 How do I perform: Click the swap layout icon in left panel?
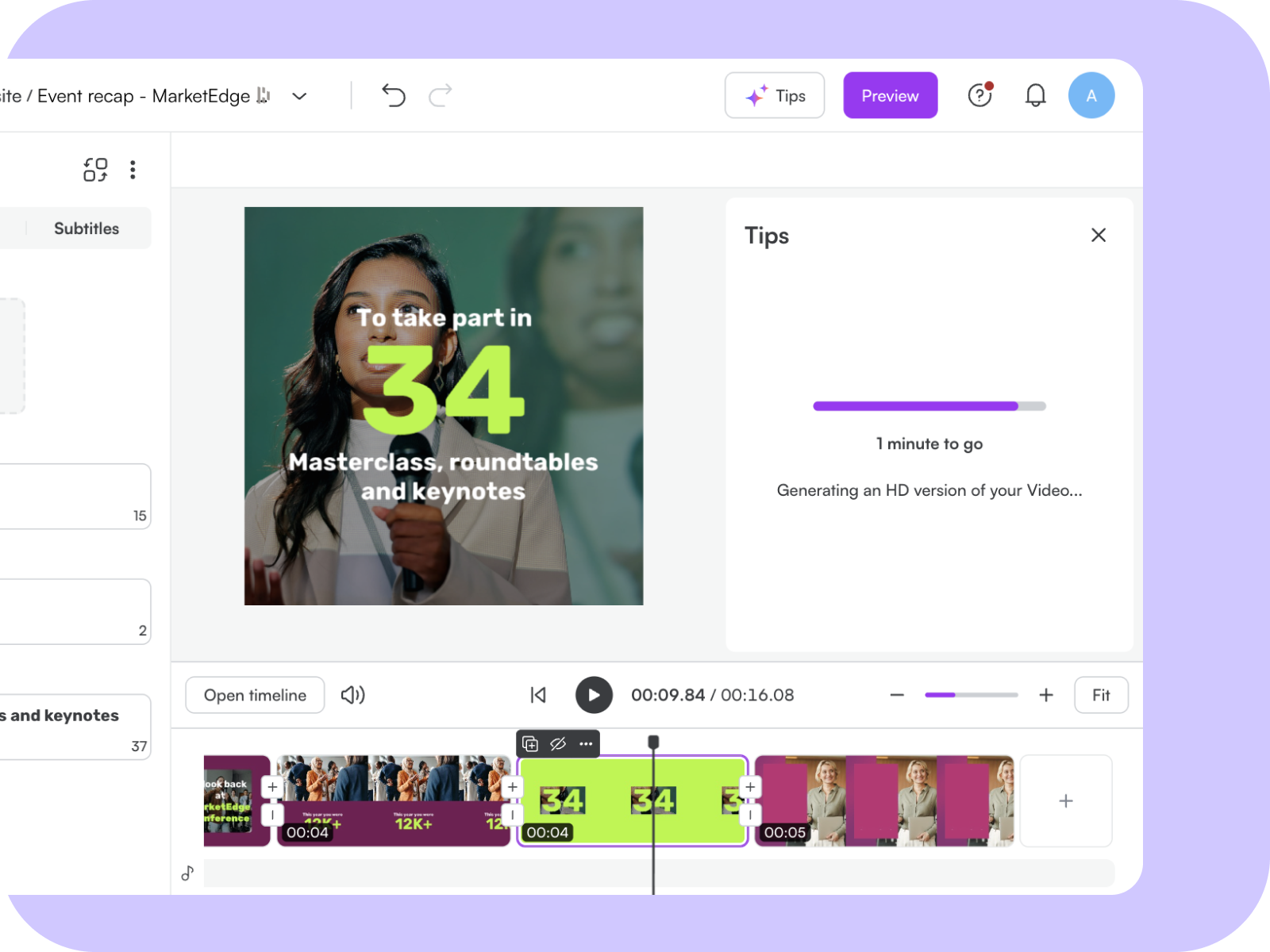tap(95, 170)
